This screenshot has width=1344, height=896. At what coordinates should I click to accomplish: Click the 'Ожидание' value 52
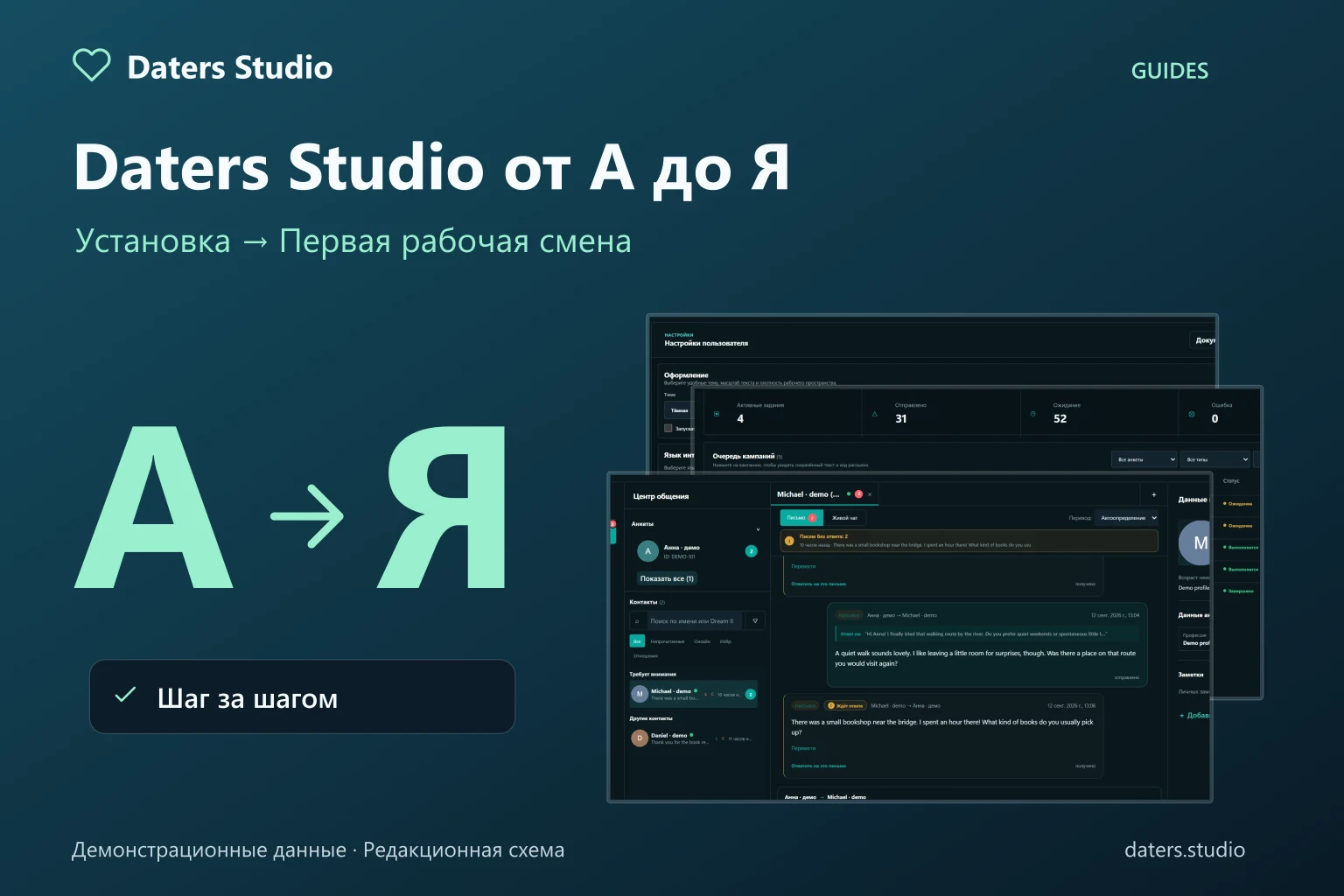coord(1060,418)
